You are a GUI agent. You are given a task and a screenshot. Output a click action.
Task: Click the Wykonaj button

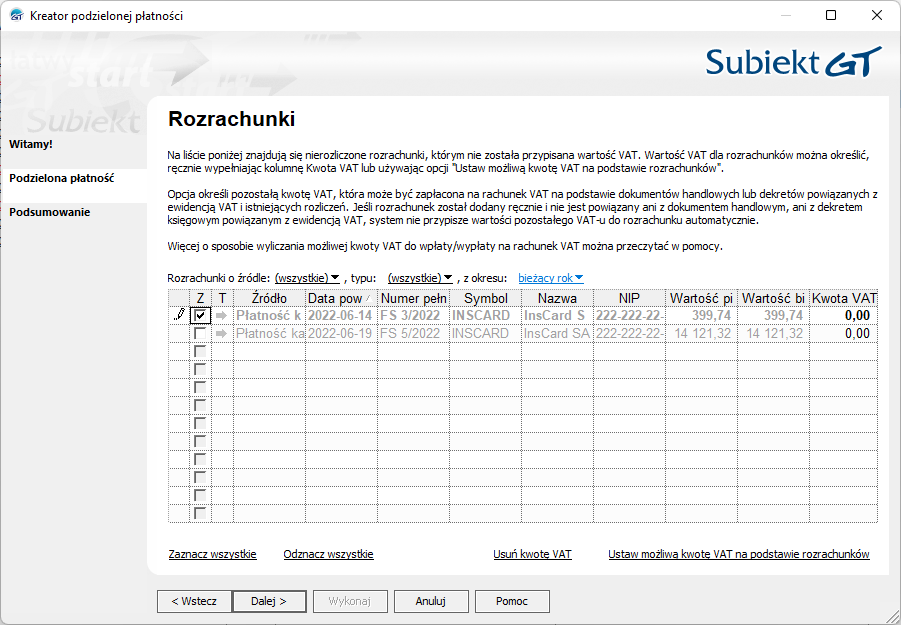[x=350, y=601]
